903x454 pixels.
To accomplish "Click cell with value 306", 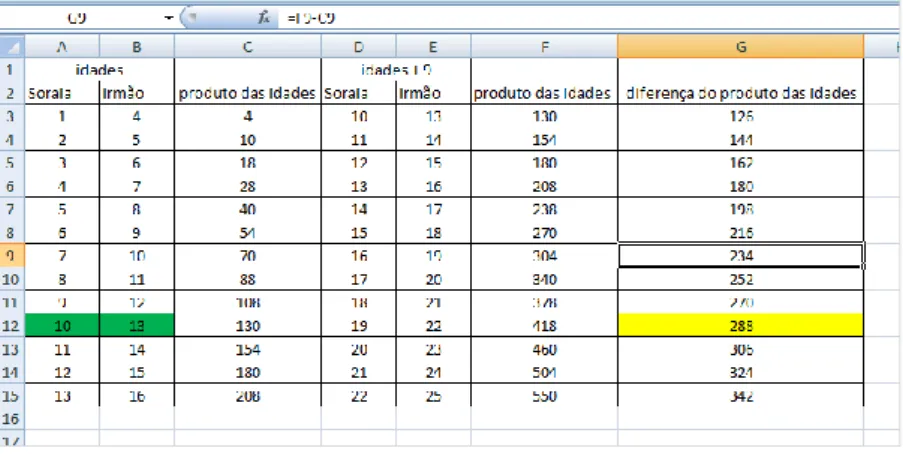I will pyautogui.click(x=741, y=349).
